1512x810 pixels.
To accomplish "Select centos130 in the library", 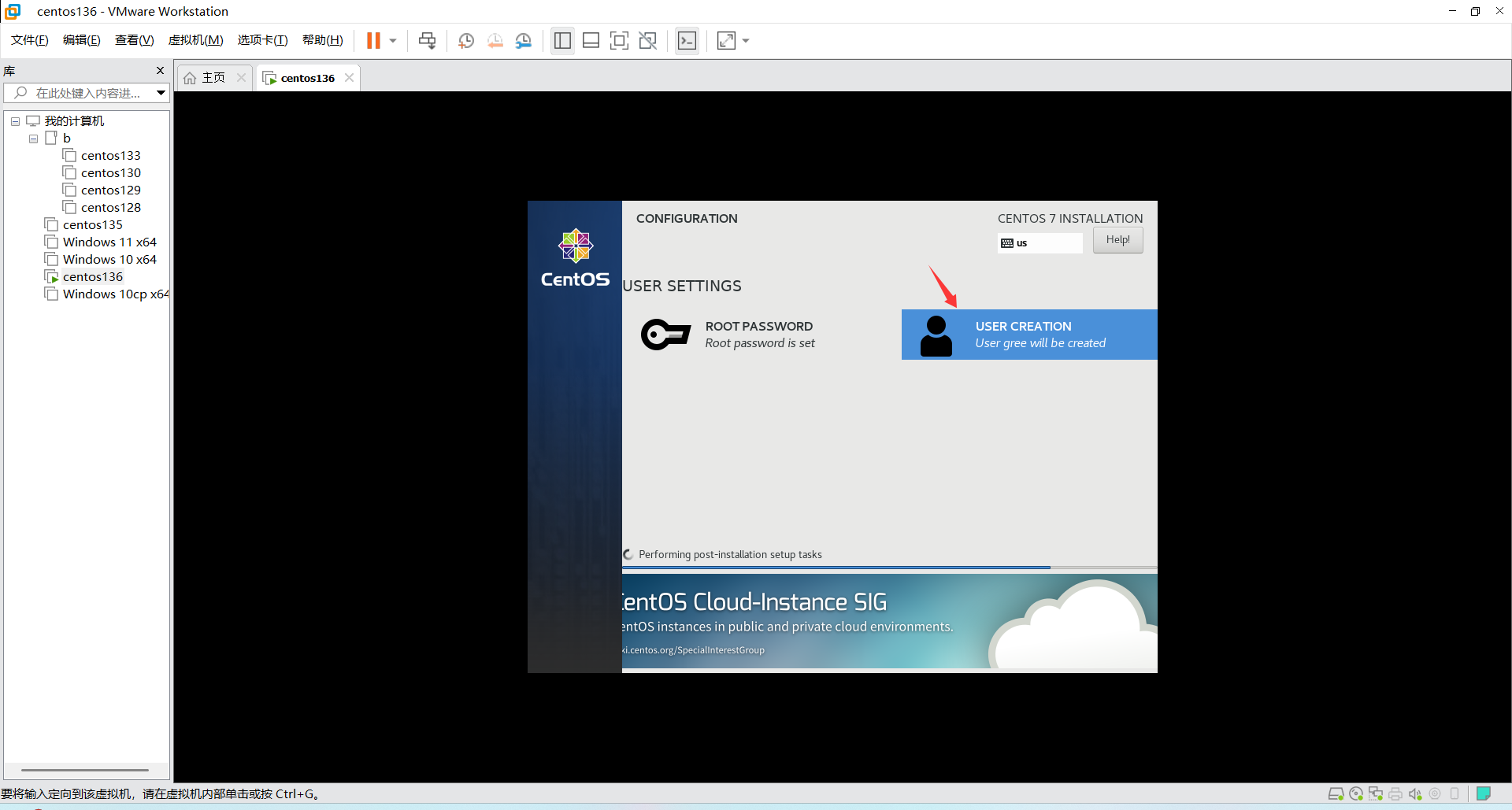I will point(110,172).
